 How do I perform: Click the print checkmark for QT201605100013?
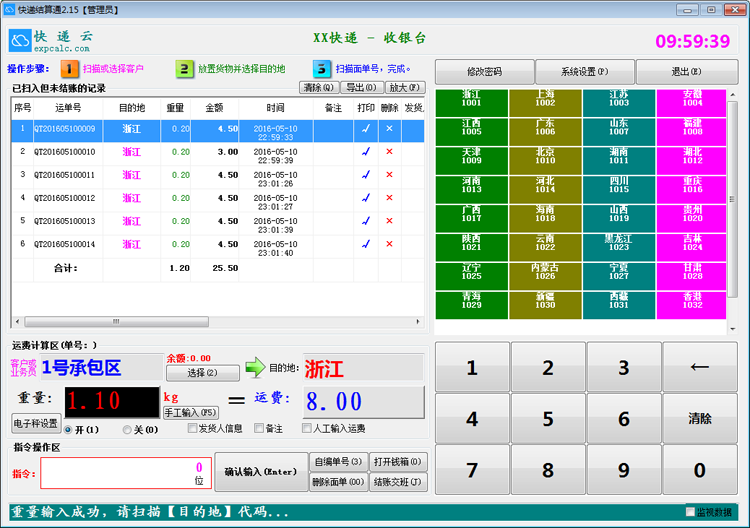click(366, 221)
